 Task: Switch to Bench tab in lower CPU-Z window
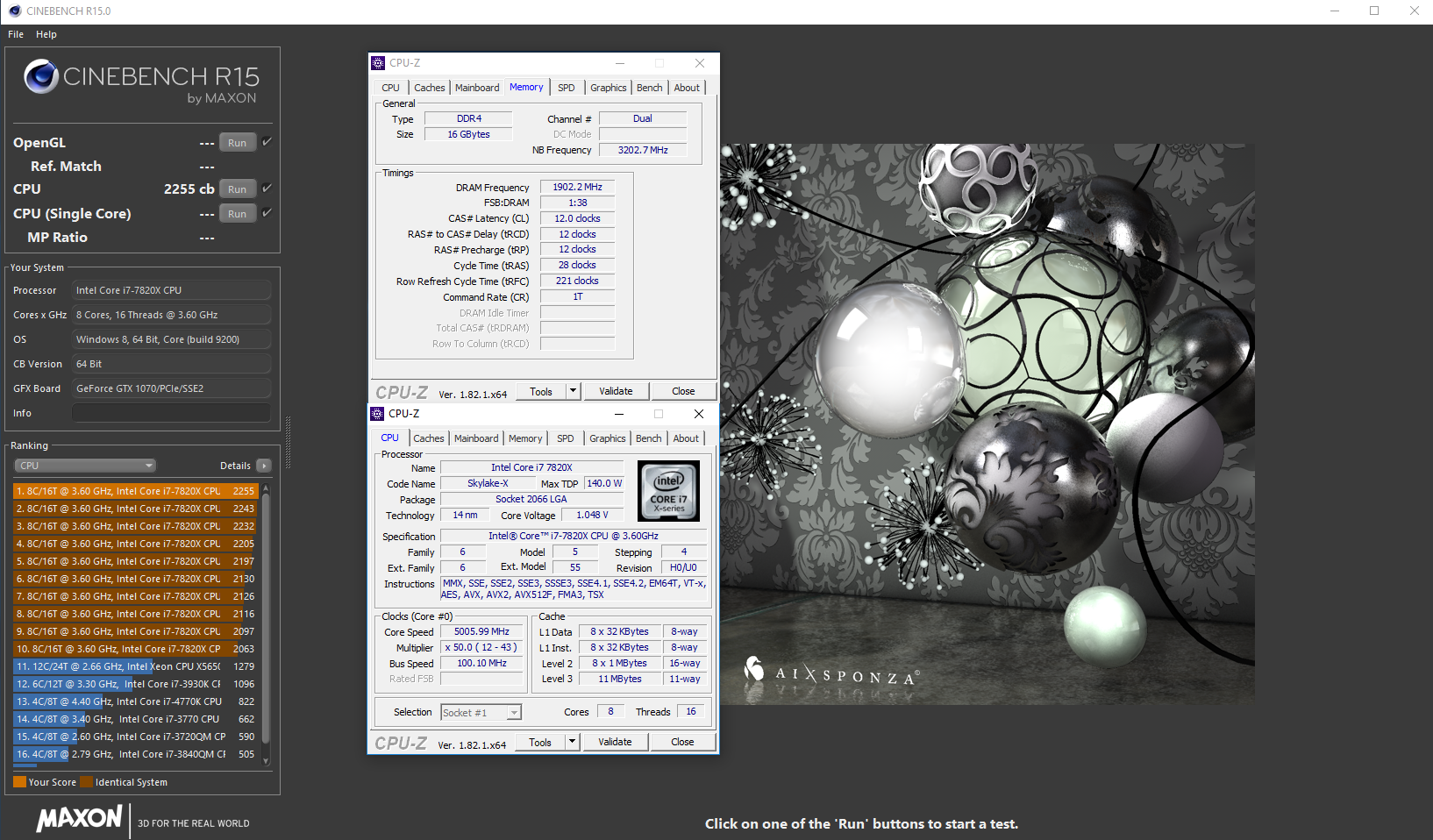(x=649, y=438)
